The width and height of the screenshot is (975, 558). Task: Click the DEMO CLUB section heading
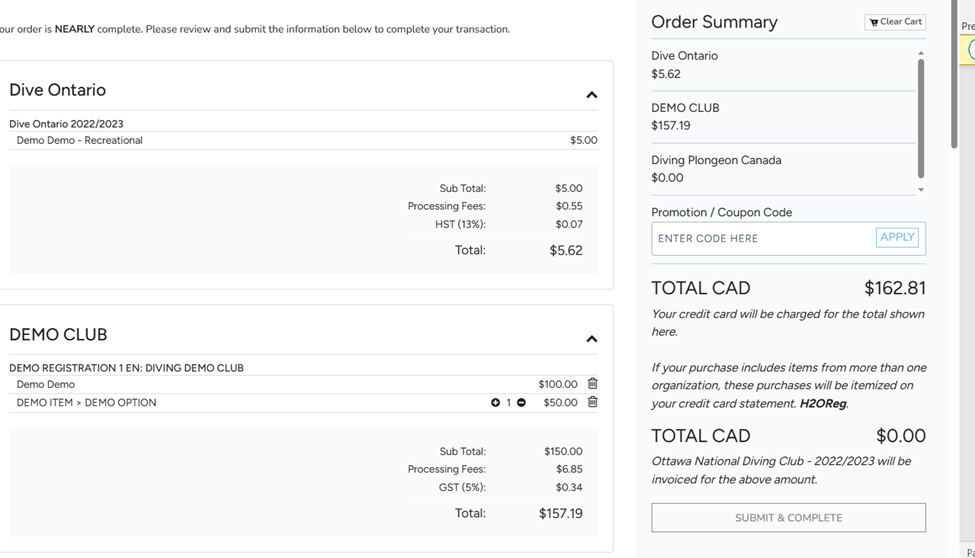coord(58,335)
